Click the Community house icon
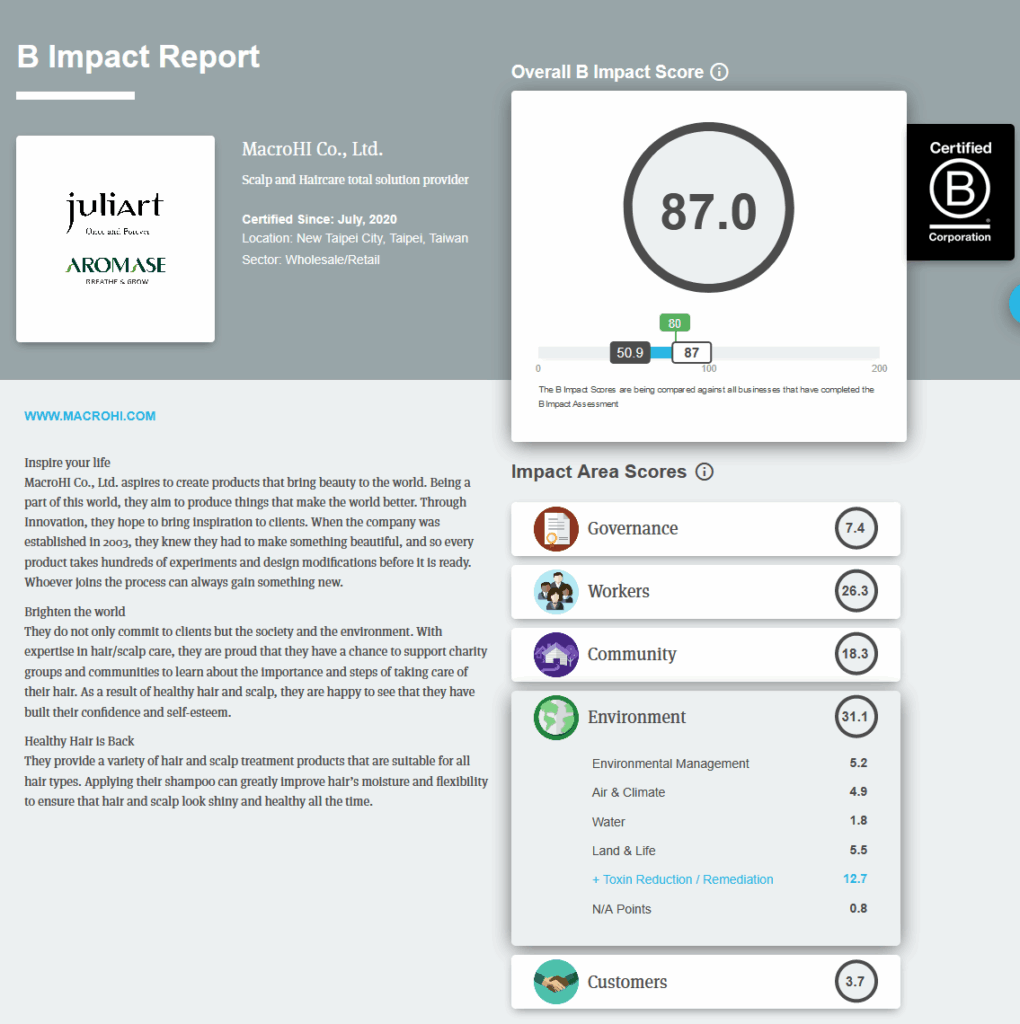Image resolution: width=1020 pixels, height=1024 pixels. tap(556, 654)
